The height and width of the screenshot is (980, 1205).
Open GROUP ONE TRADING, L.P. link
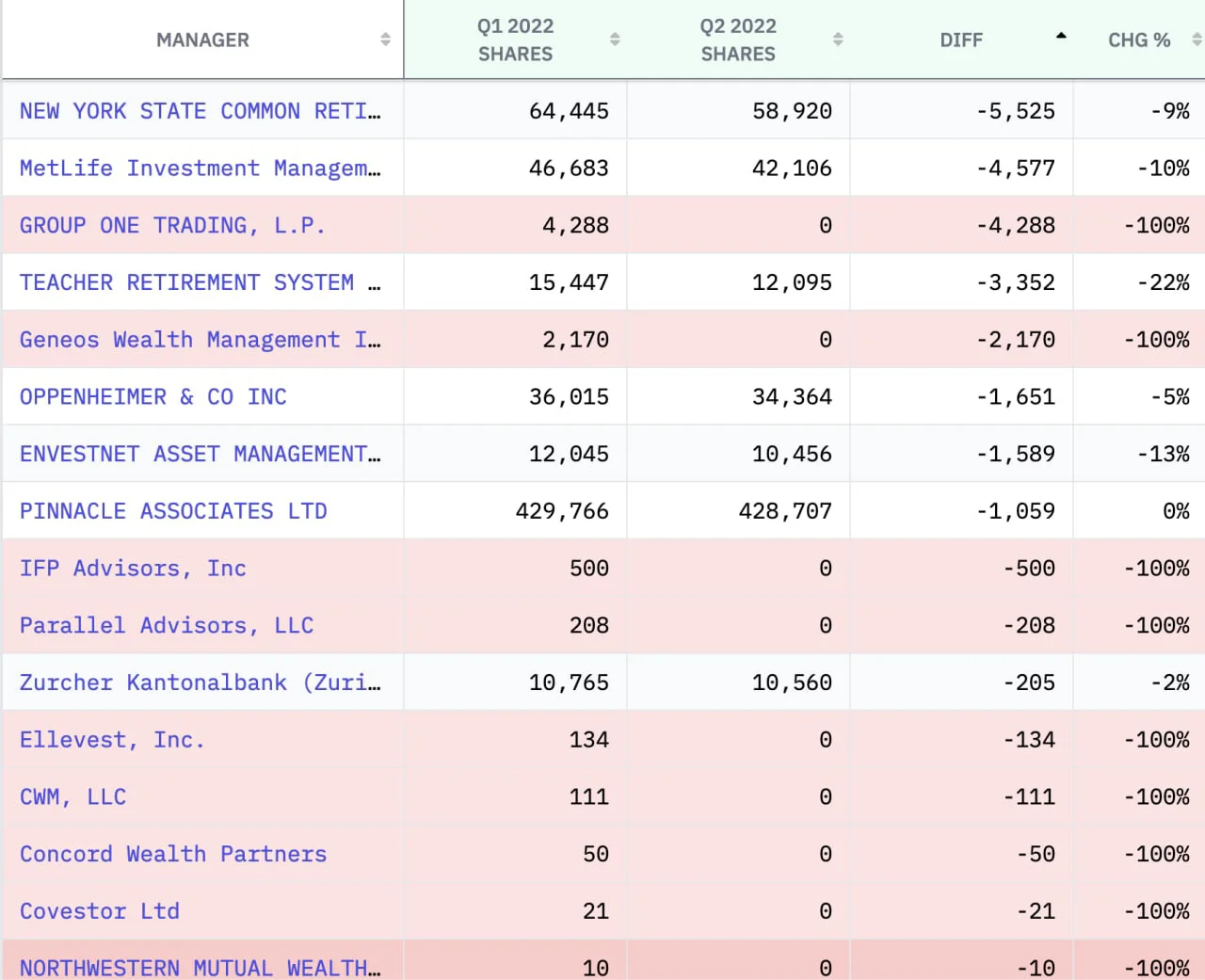click(x=172, y=226)
